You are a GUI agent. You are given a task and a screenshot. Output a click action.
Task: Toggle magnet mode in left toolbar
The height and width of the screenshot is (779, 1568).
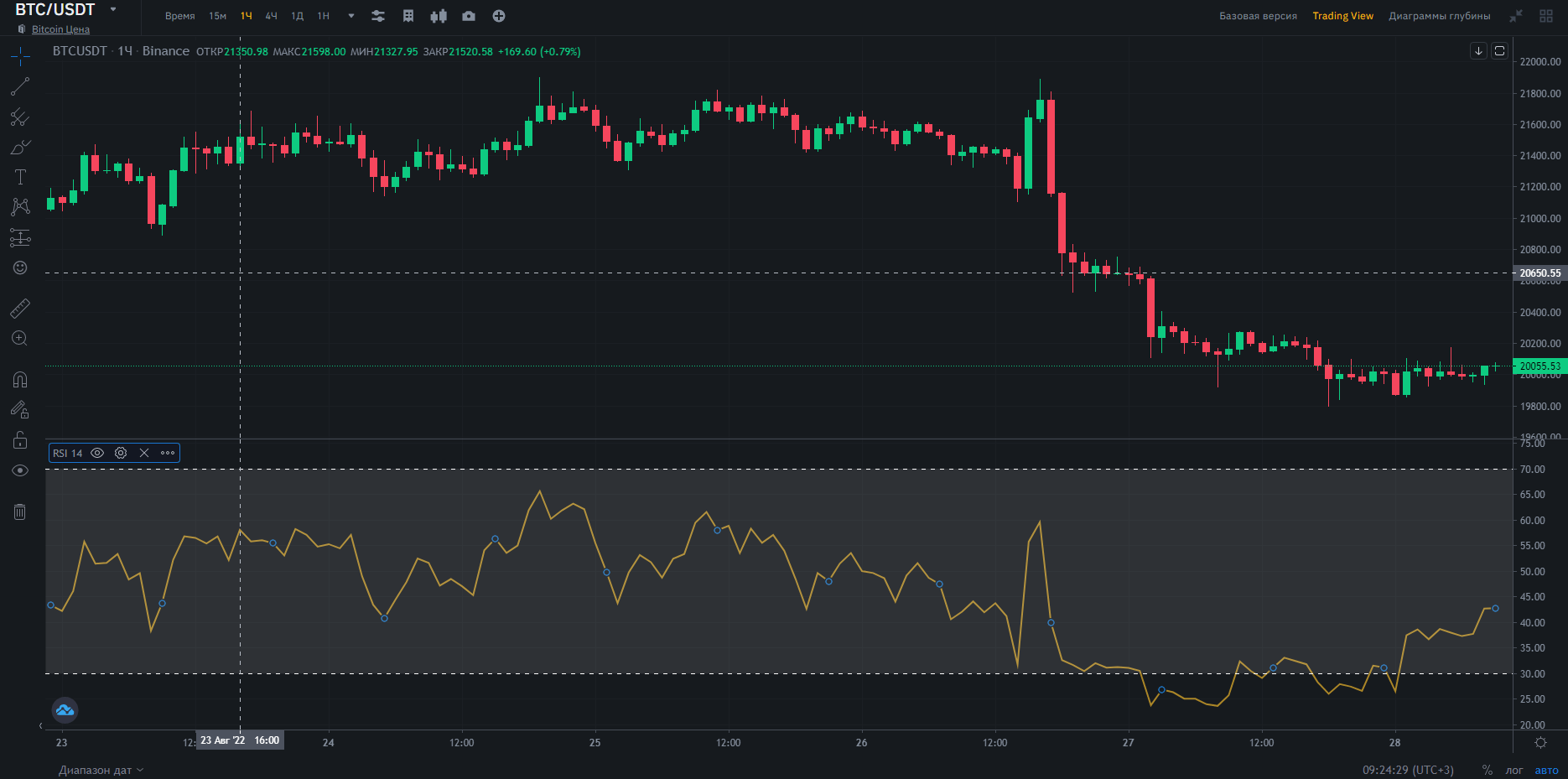coord(20,380)
